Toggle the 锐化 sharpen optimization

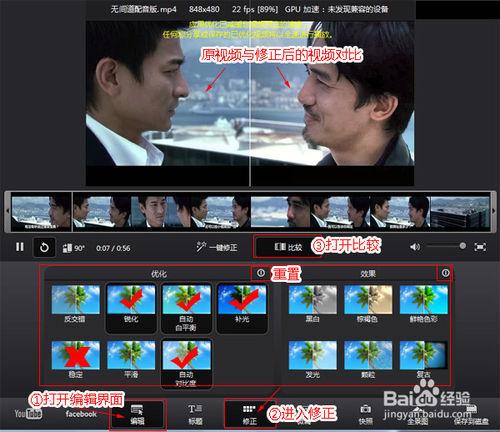coord(131,308)
